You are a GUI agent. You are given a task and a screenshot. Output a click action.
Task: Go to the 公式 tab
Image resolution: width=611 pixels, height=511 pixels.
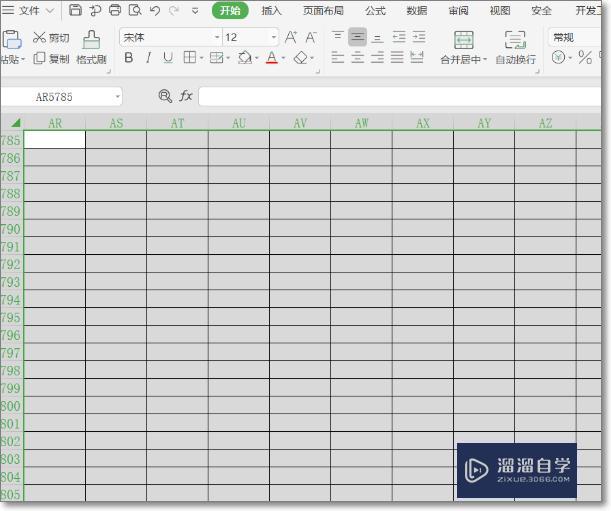(376, 11)
